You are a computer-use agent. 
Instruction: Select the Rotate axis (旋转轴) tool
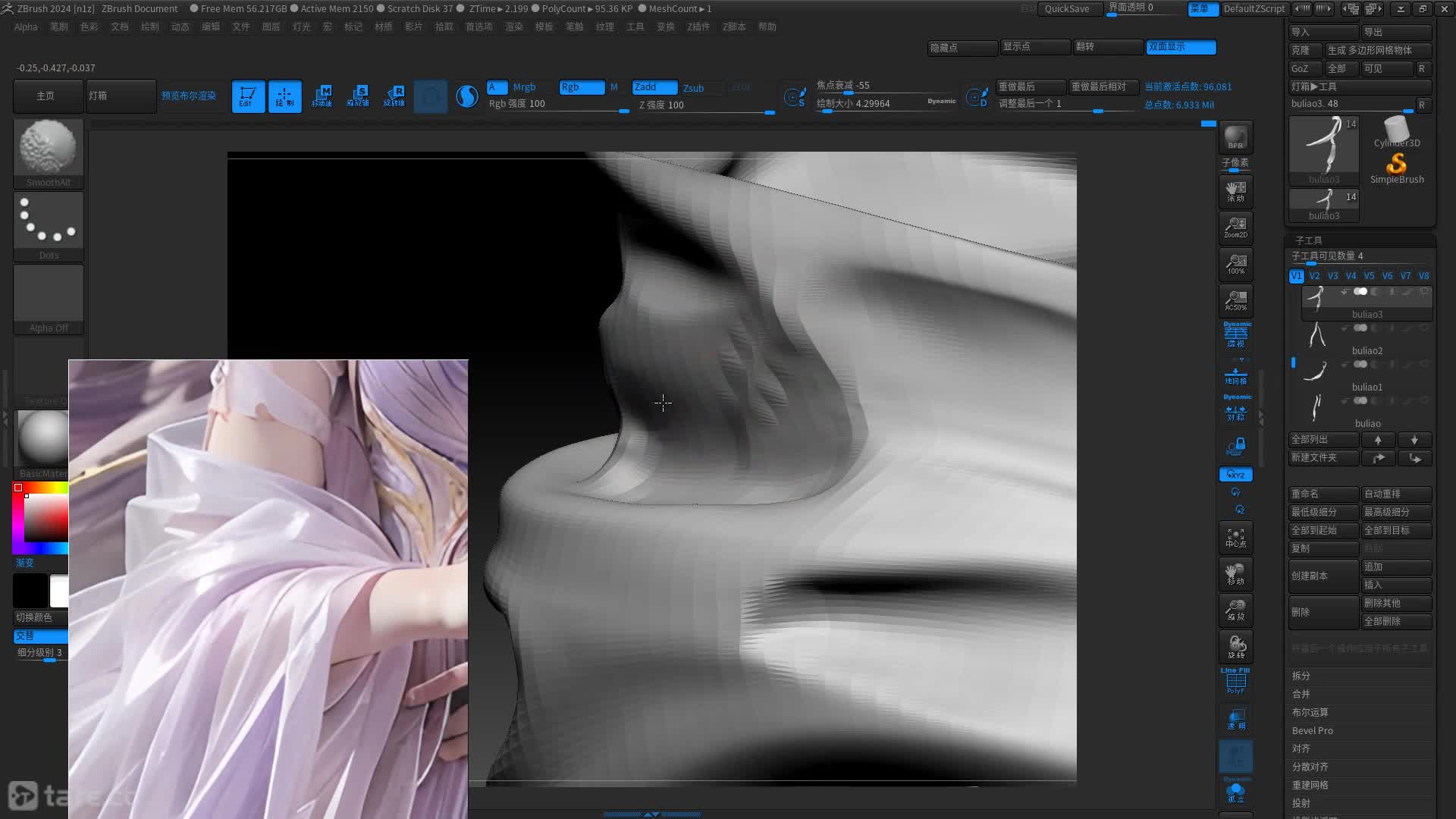click(x=394, y=96)
